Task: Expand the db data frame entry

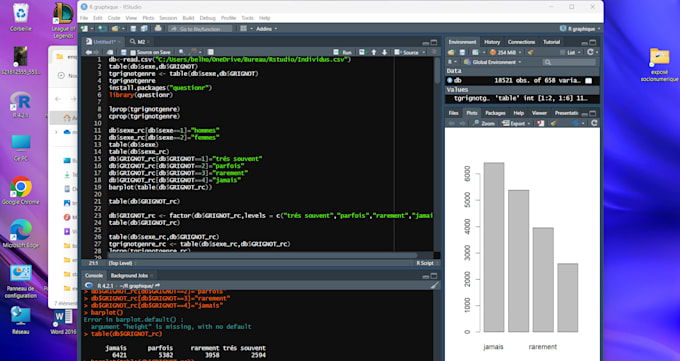Action: (x=450, y=80)
